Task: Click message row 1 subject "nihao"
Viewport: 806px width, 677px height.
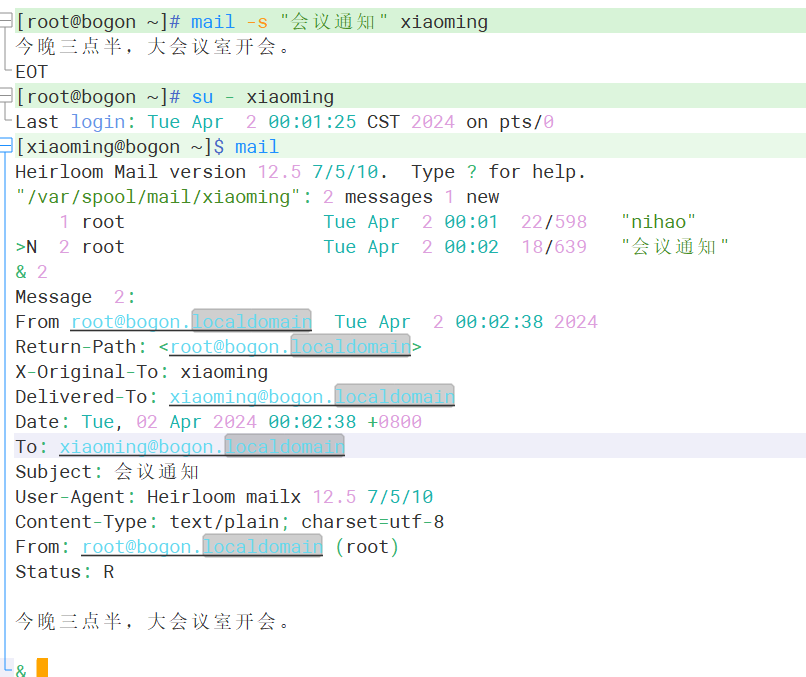Action: click(x=658, y=222)
